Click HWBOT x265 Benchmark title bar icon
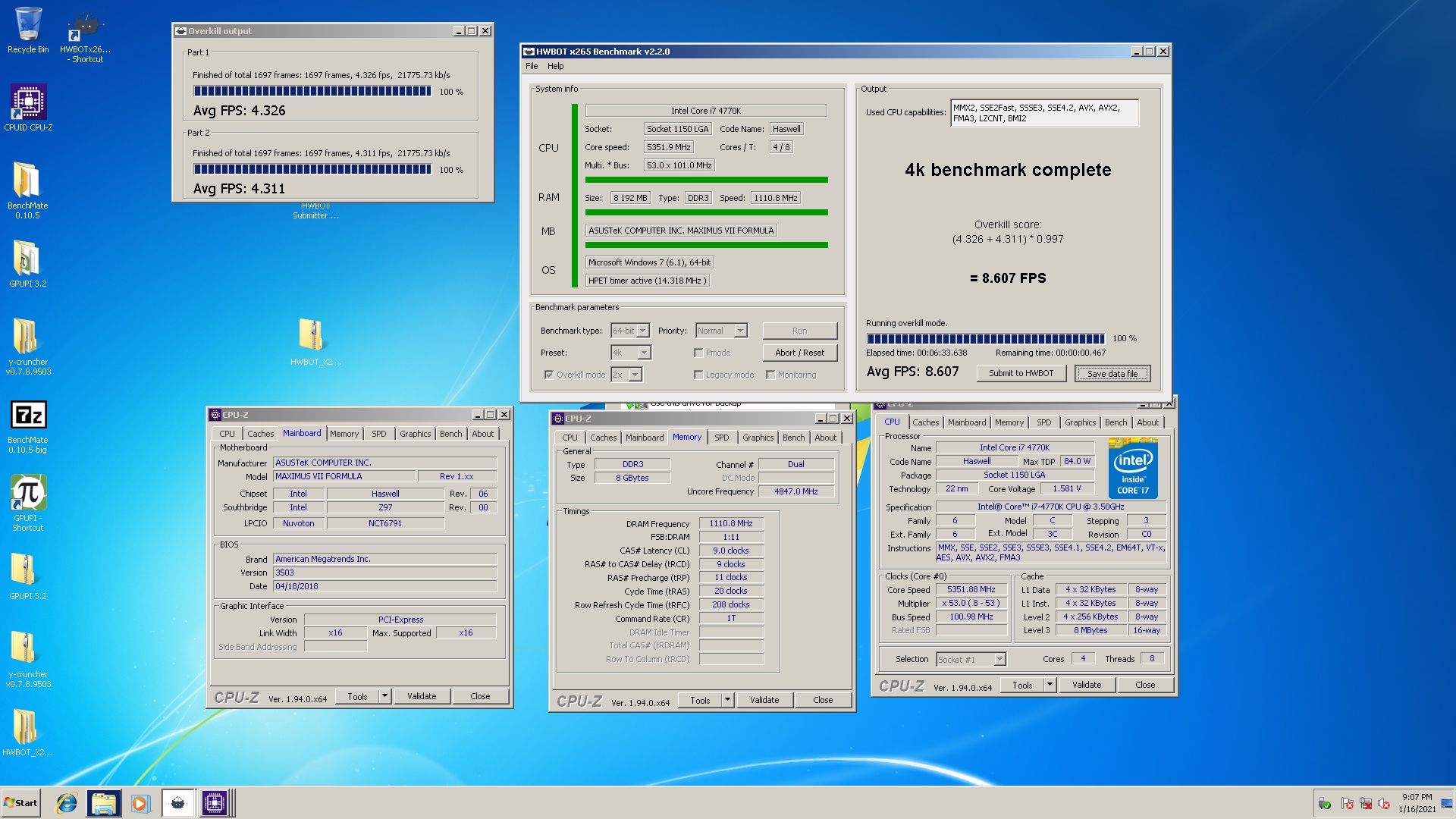 coord(529,52)
